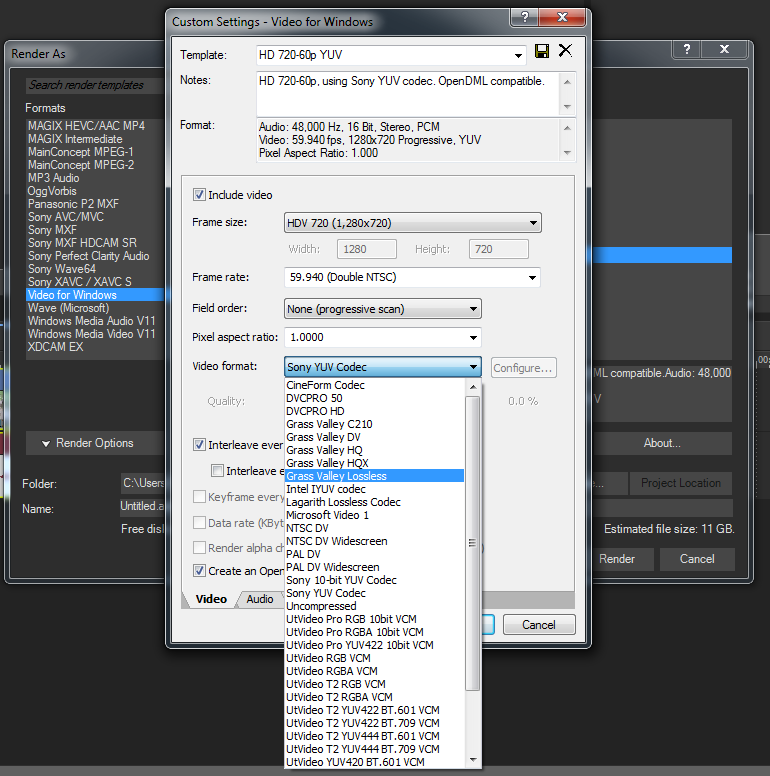This screenshot has width=770, height=776.
Task: Open the Frame rate dropdown
Action: click(x=413, y=278)
